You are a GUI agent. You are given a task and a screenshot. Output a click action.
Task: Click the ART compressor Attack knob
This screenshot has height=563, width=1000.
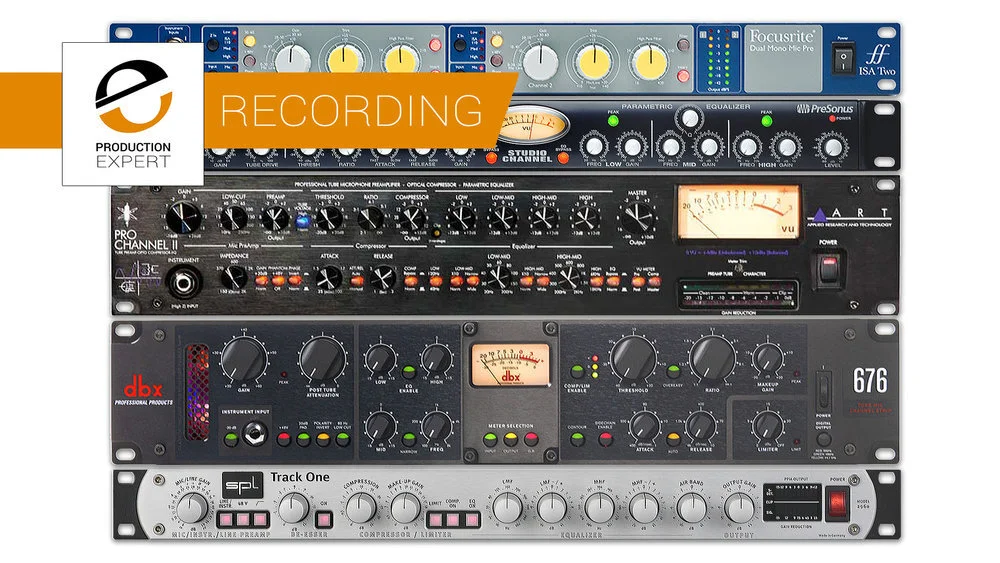(x=329, y=278)
